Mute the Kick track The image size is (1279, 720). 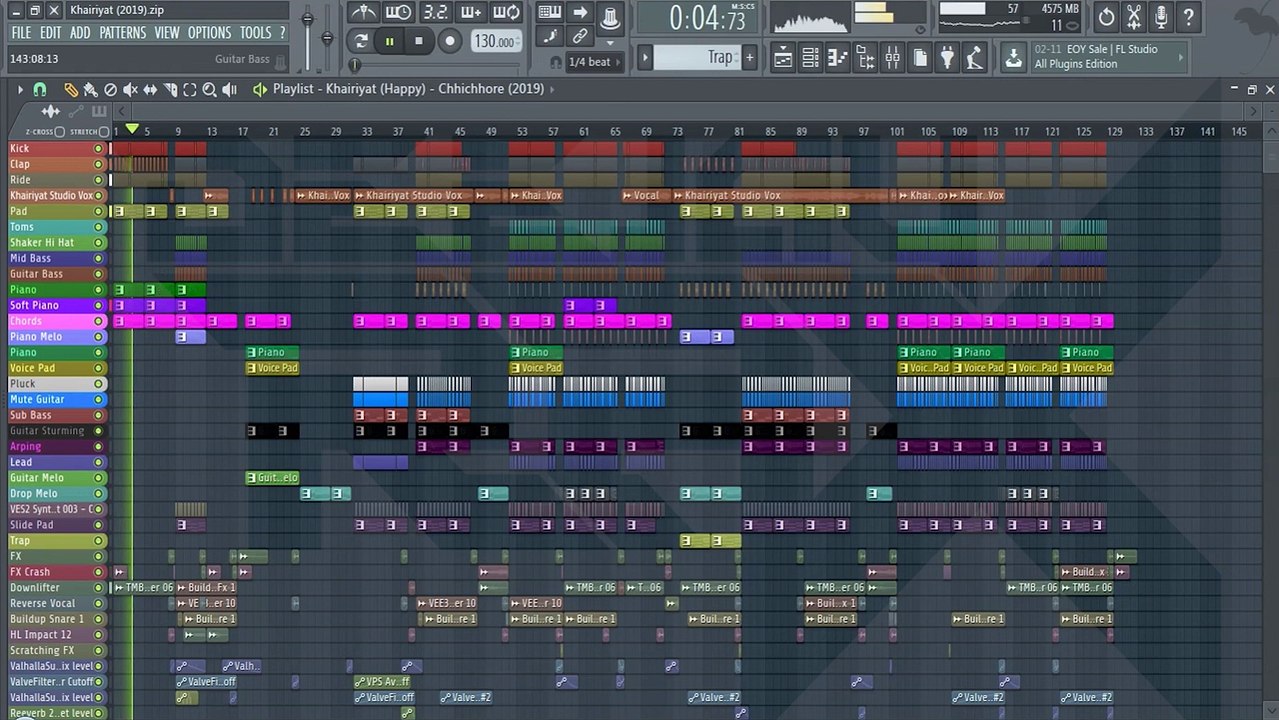tap(98, 148)
